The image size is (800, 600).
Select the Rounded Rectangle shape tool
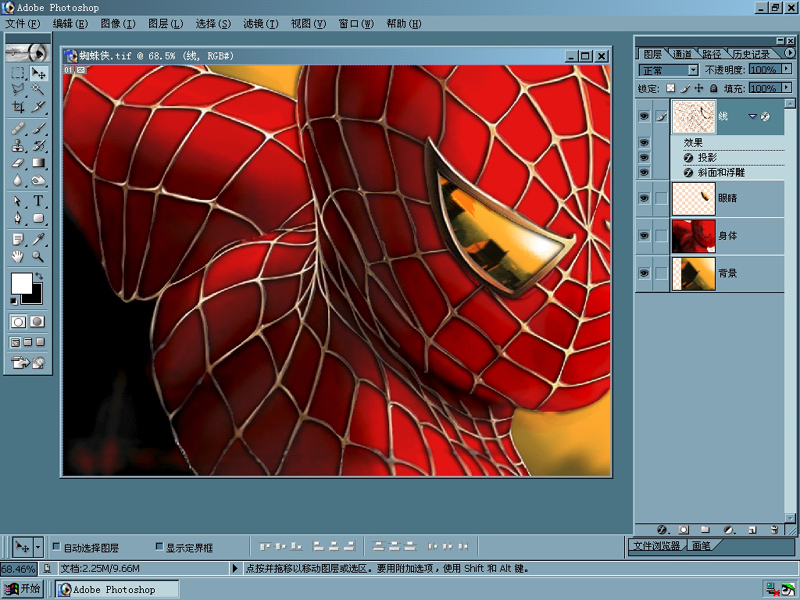pyautogui.click(x=38, y=218)
